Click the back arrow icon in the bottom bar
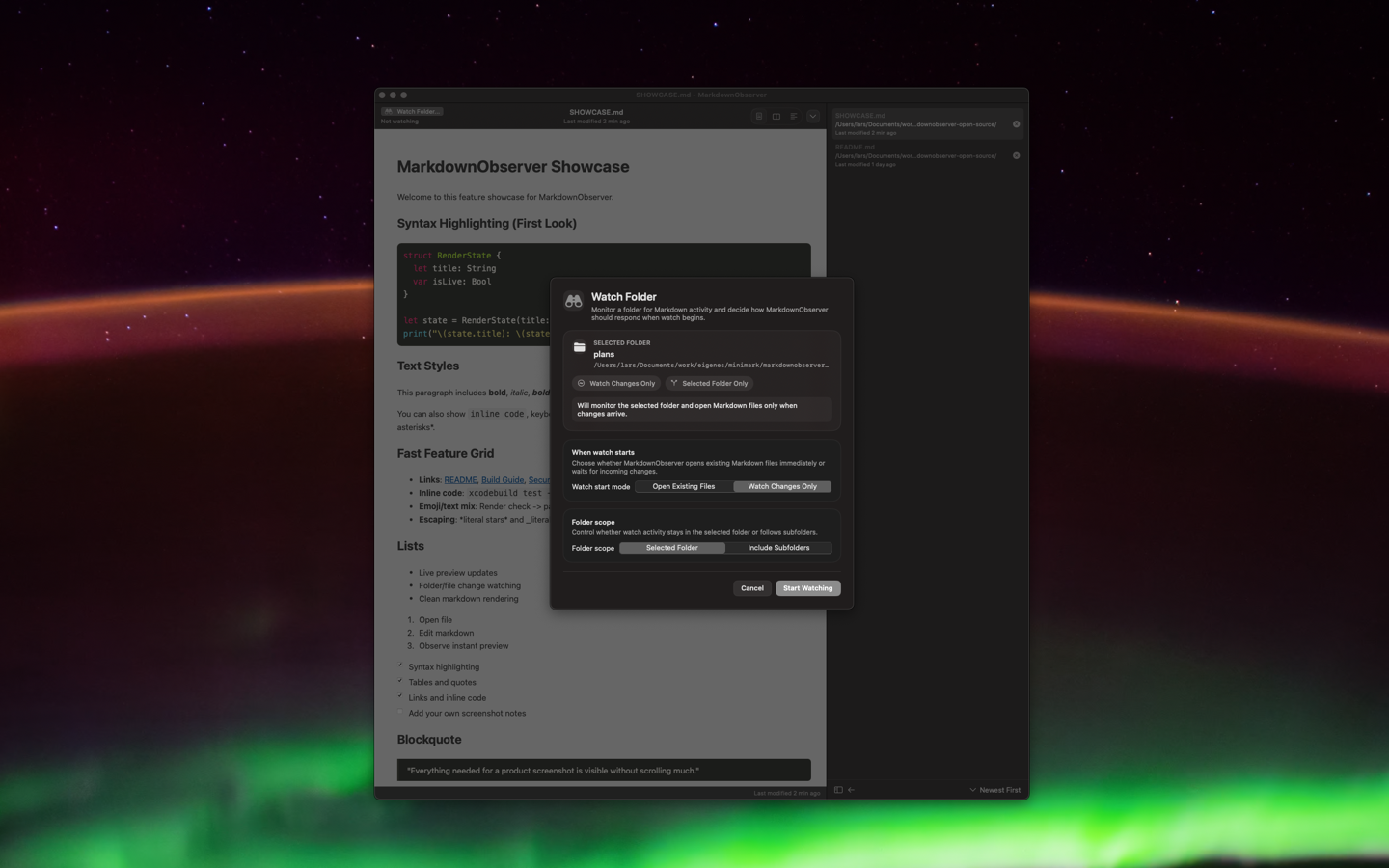Image resolution: width=1389 pixels, height=868 pixels. point(850,790)
